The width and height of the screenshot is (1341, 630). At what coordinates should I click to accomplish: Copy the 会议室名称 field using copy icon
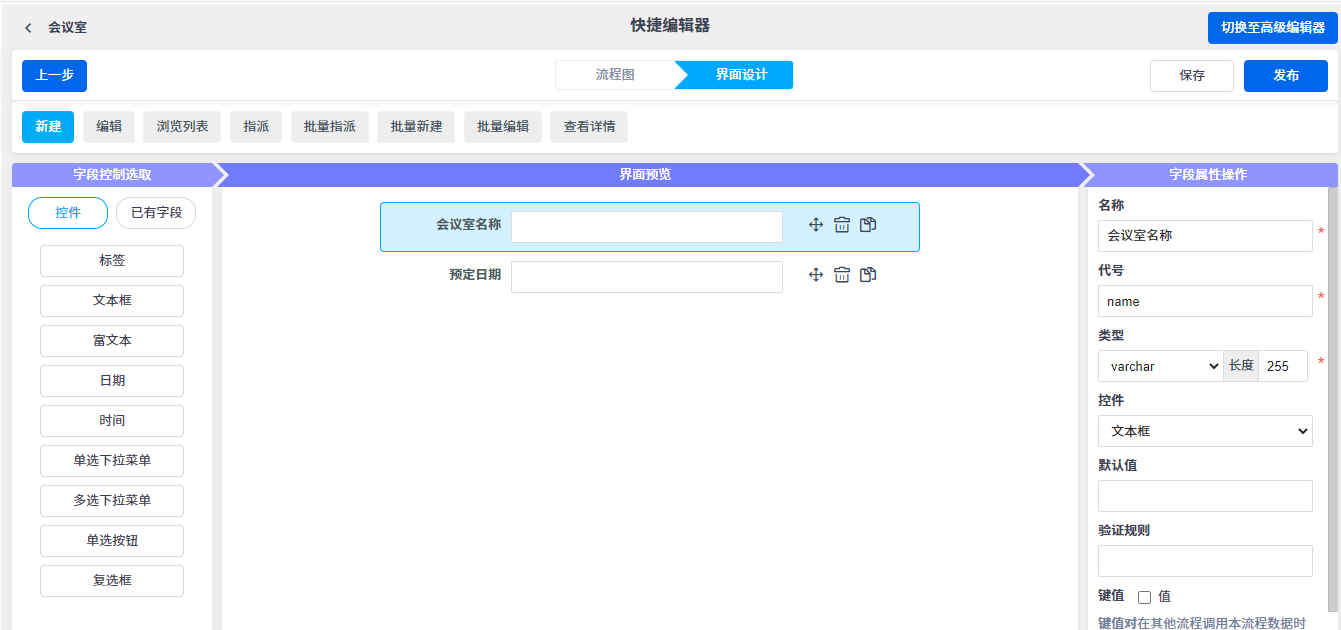point(868,225)
